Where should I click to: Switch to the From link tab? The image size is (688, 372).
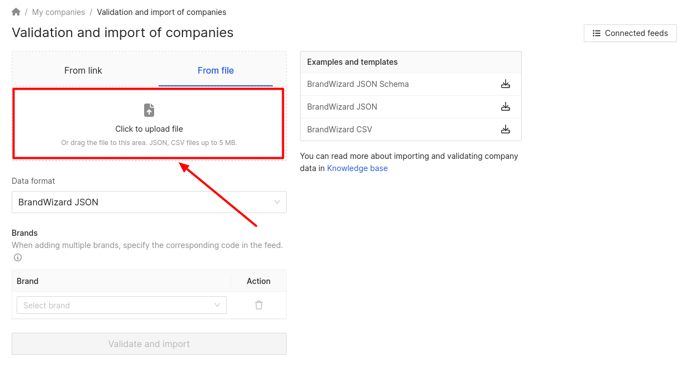83,71
